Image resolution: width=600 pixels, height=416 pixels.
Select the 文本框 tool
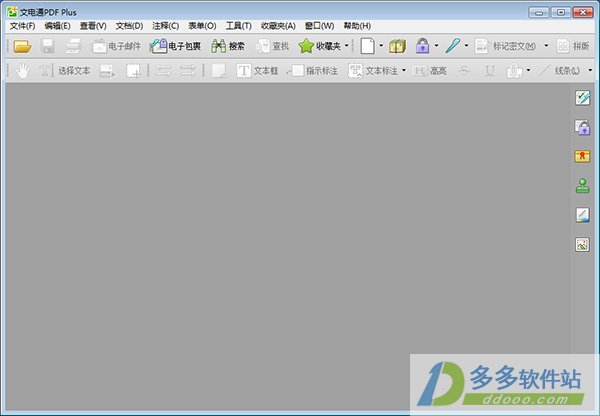point(257,71)
